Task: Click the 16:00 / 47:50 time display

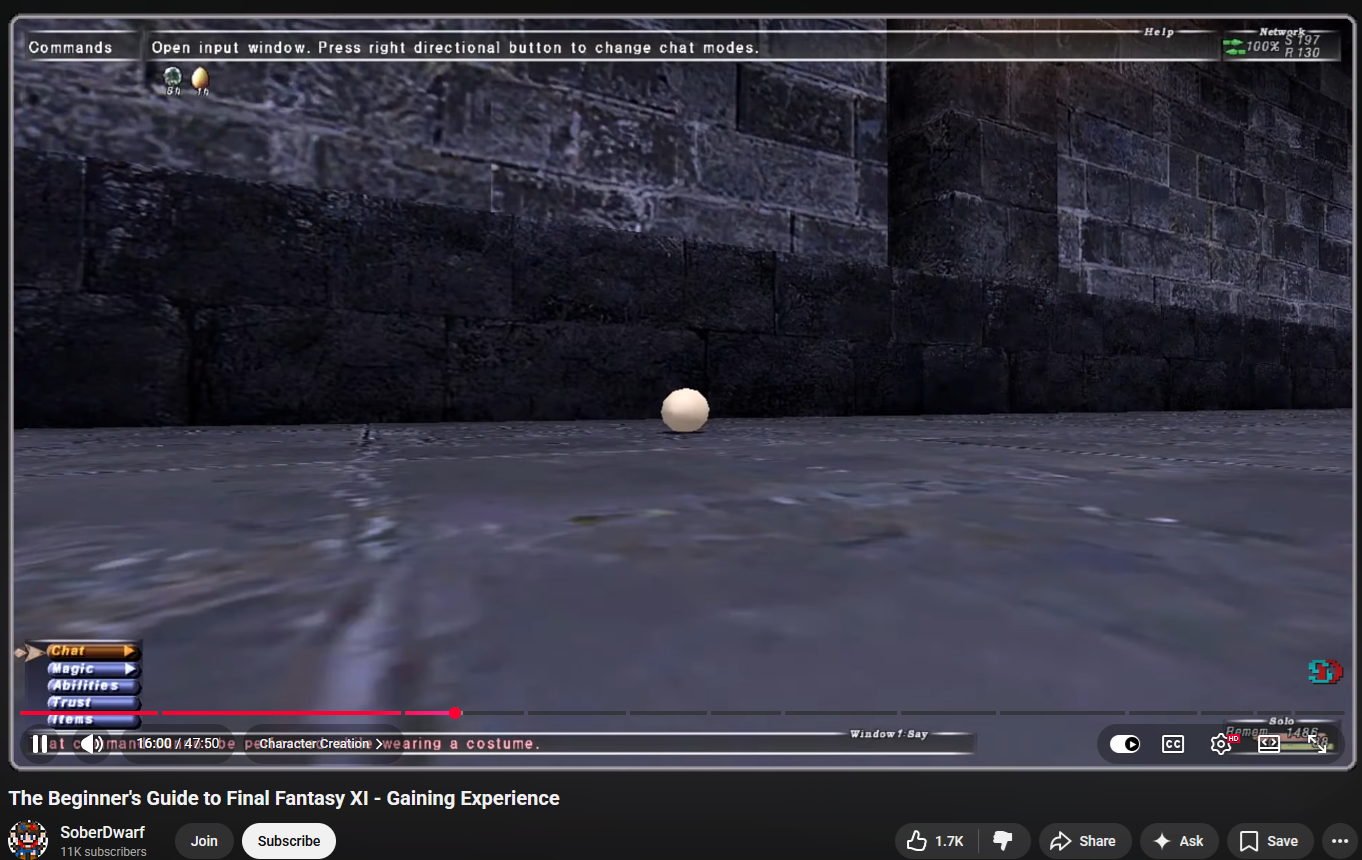Action: 178,744
